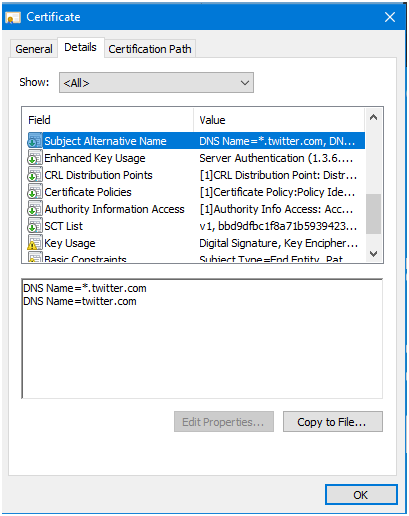Viewport: 409px width, 516px height.
Task: Click the Subject Alternative Name extension icon
Action: (x=35, y=140)
